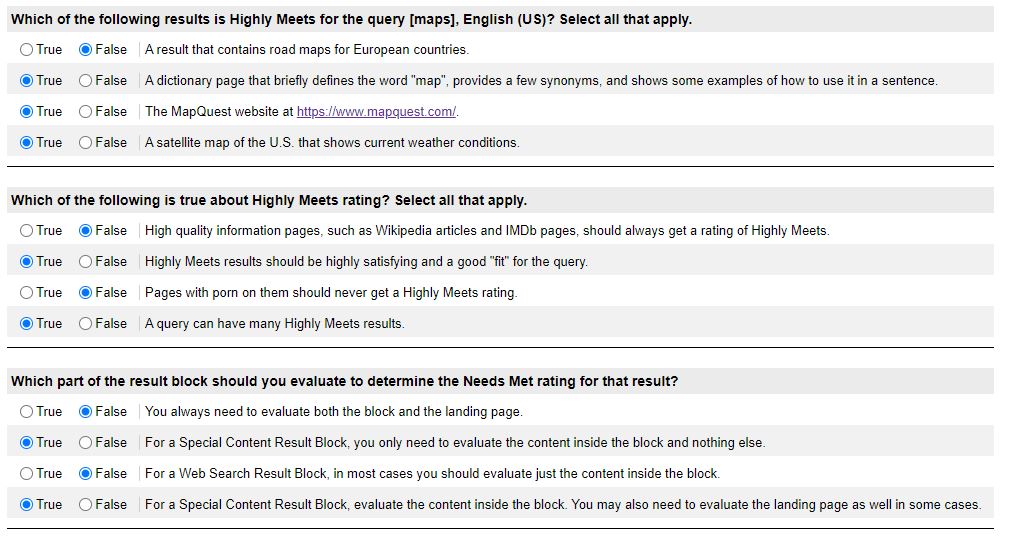Select True for Web Search Result Block statement
The height and width of the screenshot is (540, 1009).
[x=26, y=473]
